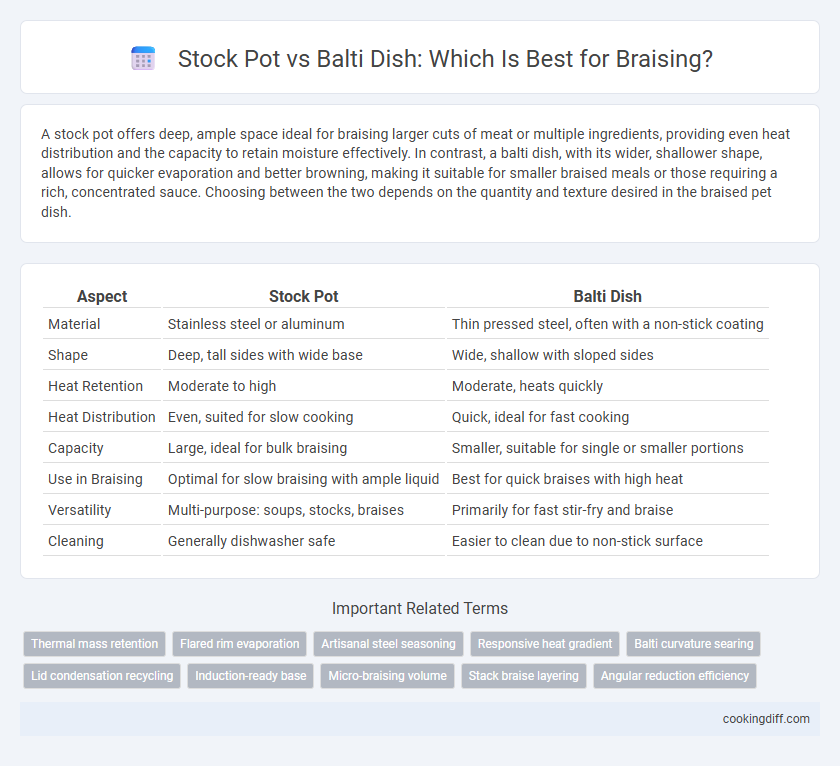
Task: Open the Micro-braising volume tag
Action: (387, 676)
